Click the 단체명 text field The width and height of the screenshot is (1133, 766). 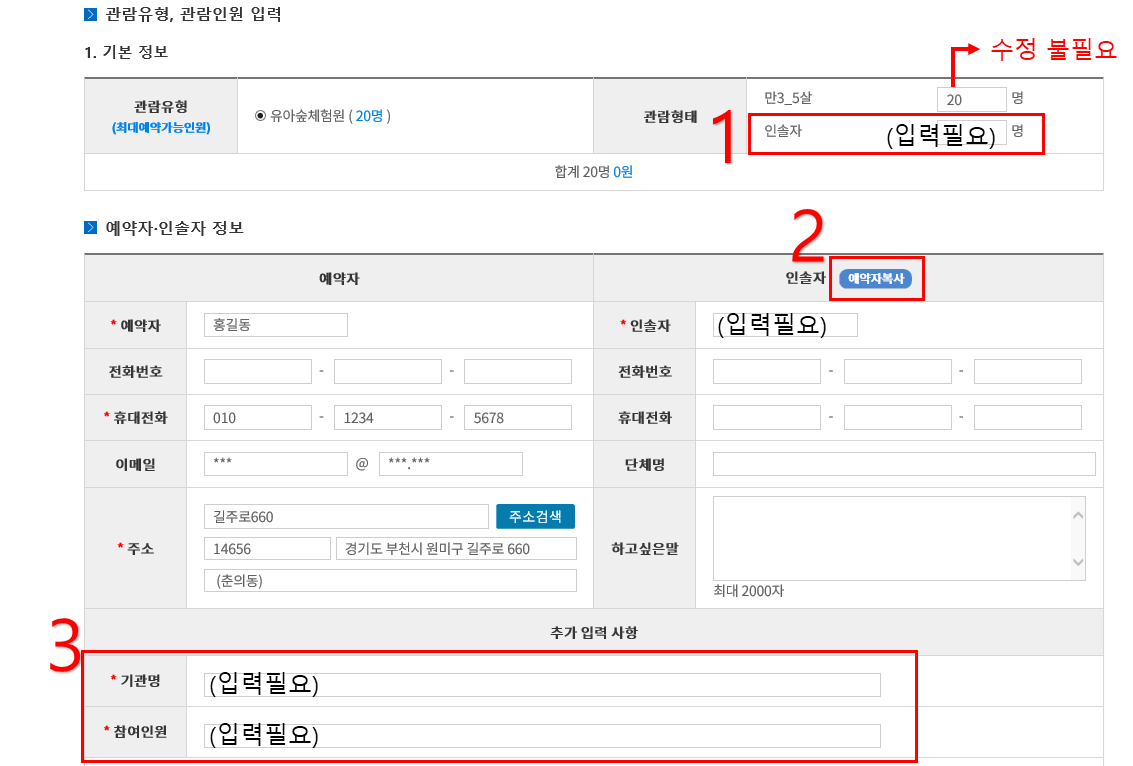(x=903, y=464)
